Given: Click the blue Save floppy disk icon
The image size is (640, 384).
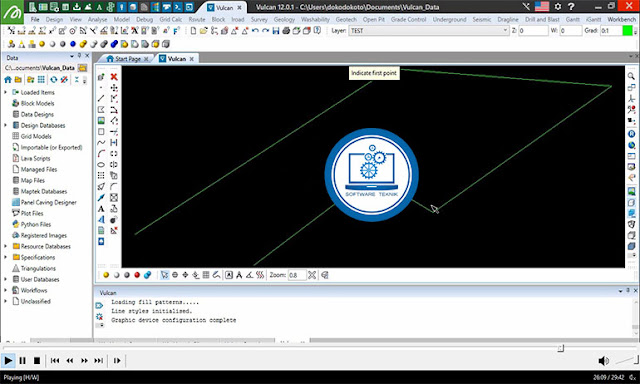Looking at the screenshot, I should tap(276, 31).
